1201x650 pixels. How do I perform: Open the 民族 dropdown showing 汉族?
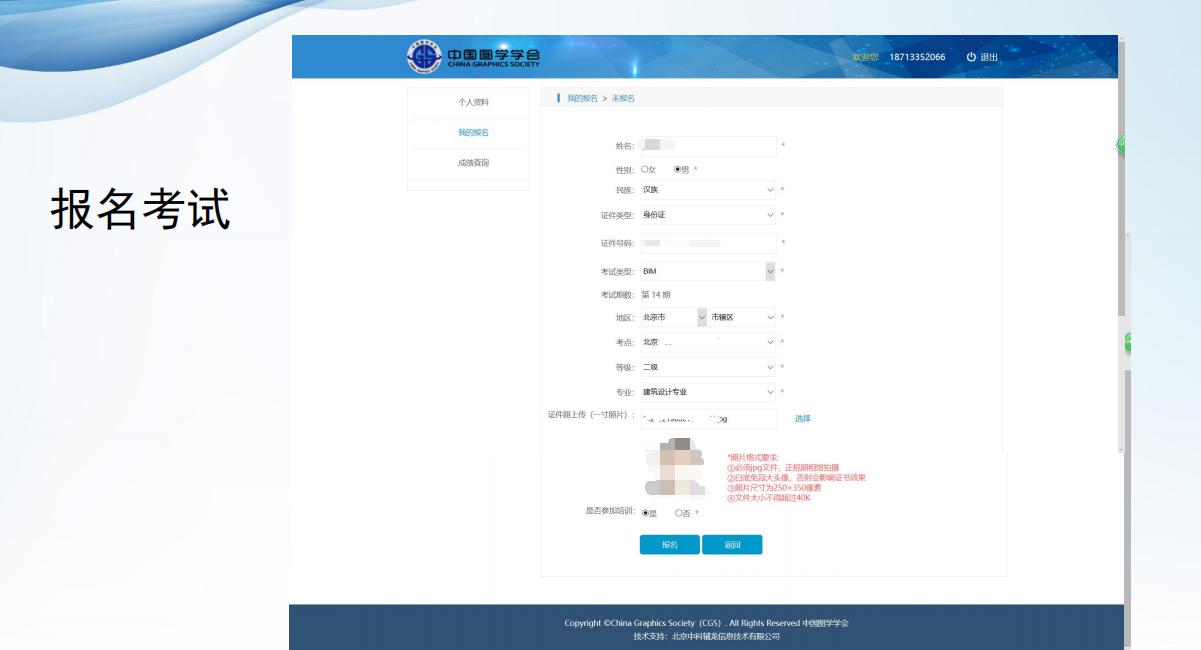(708, 190)
